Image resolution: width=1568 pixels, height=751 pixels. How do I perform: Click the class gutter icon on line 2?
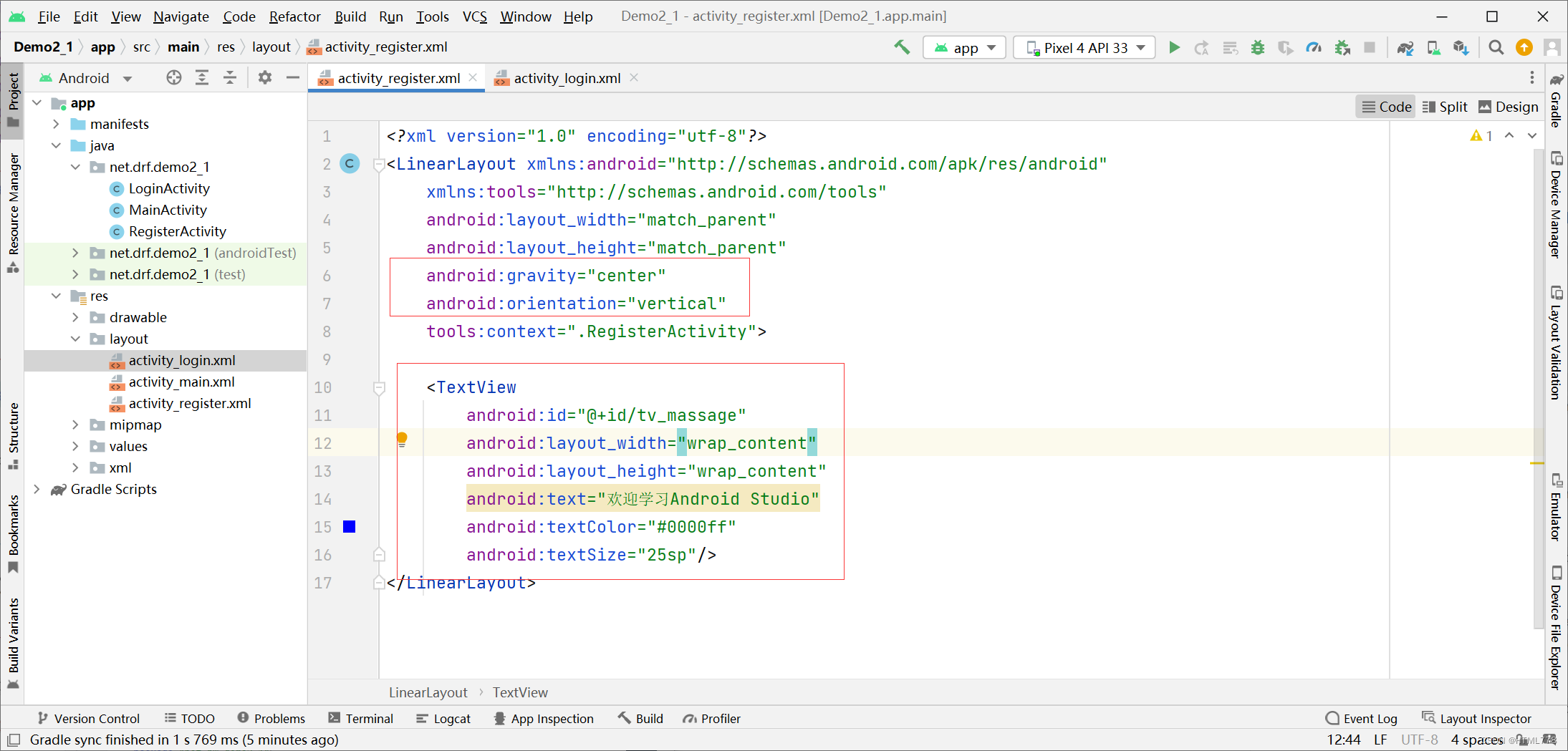pos(350,164)
